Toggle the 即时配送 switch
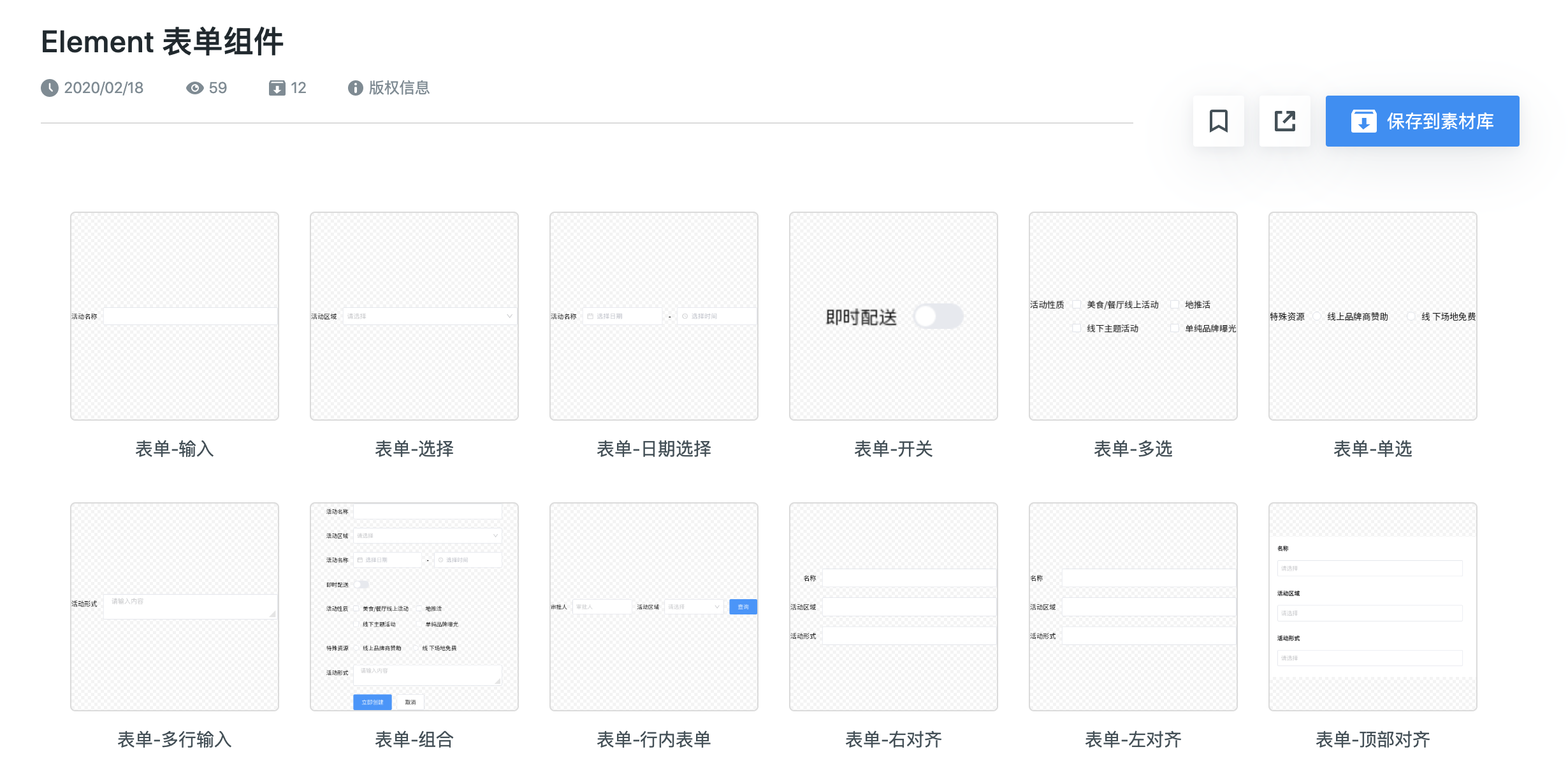Viewport: 1568px width, 784px height. pyautogui.click(x=938, y=316)
